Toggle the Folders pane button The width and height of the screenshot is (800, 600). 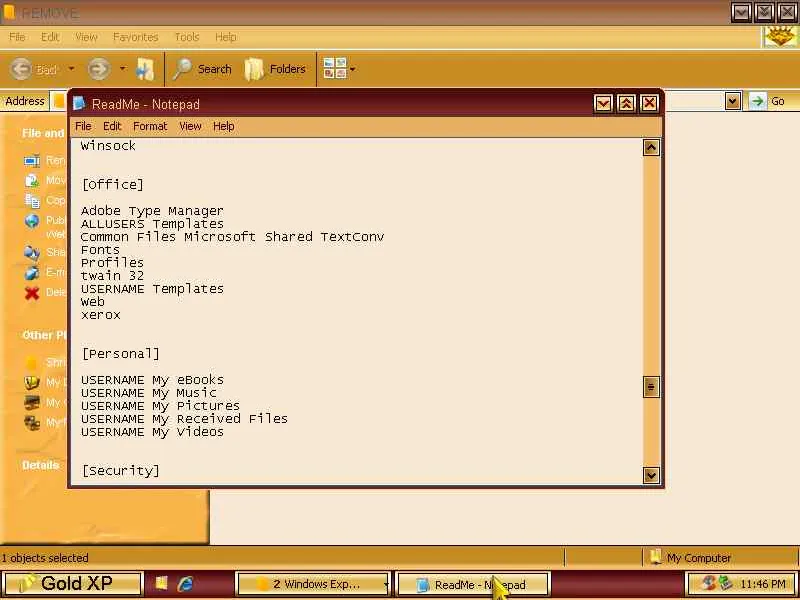(276, 69)
